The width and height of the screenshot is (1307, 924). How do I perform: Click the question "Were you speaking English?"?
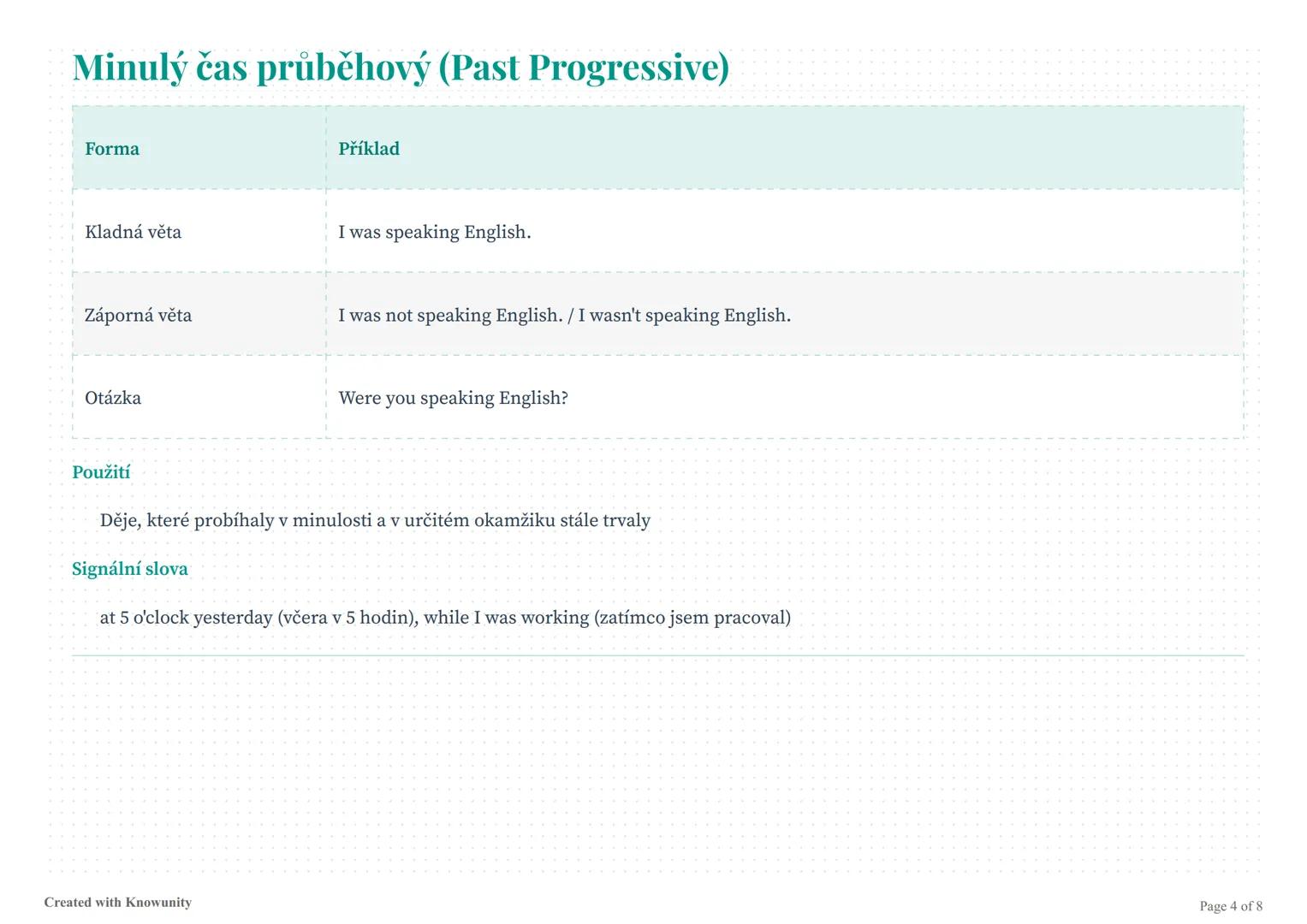coord(453,398)
